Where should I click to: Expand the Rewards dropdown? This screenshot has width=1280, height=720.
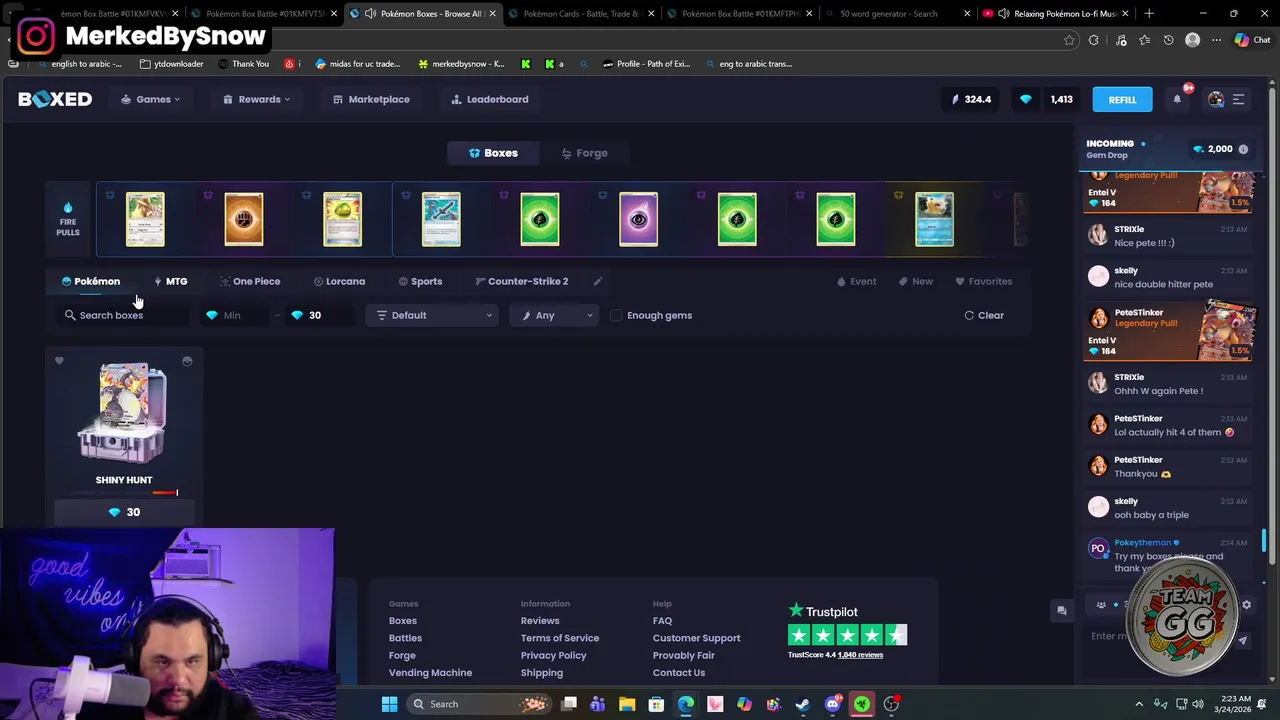257,99
